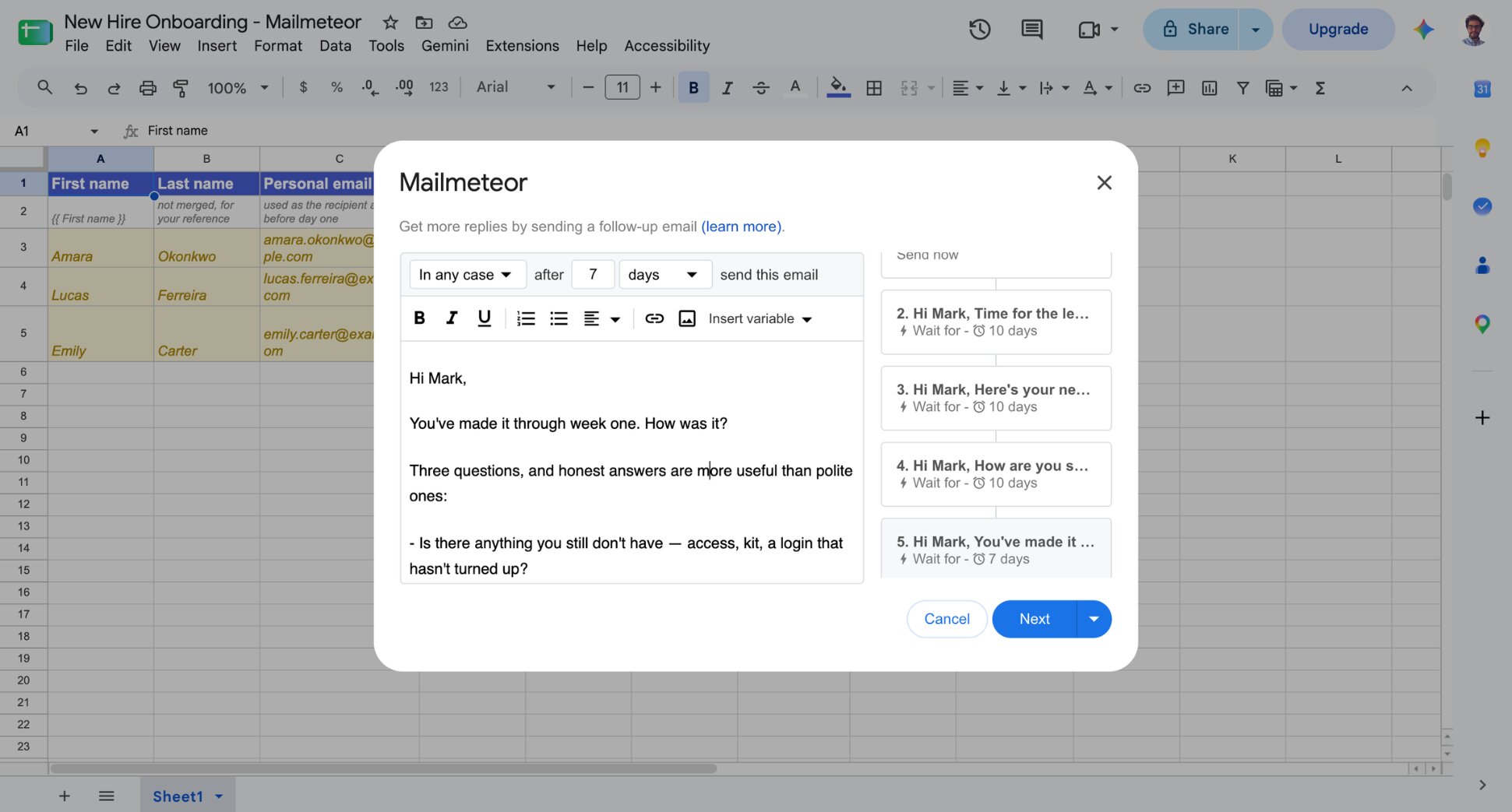1512x812 pixels.
Task: Open Google Maps in side panel
Action: click(1482, 324)
